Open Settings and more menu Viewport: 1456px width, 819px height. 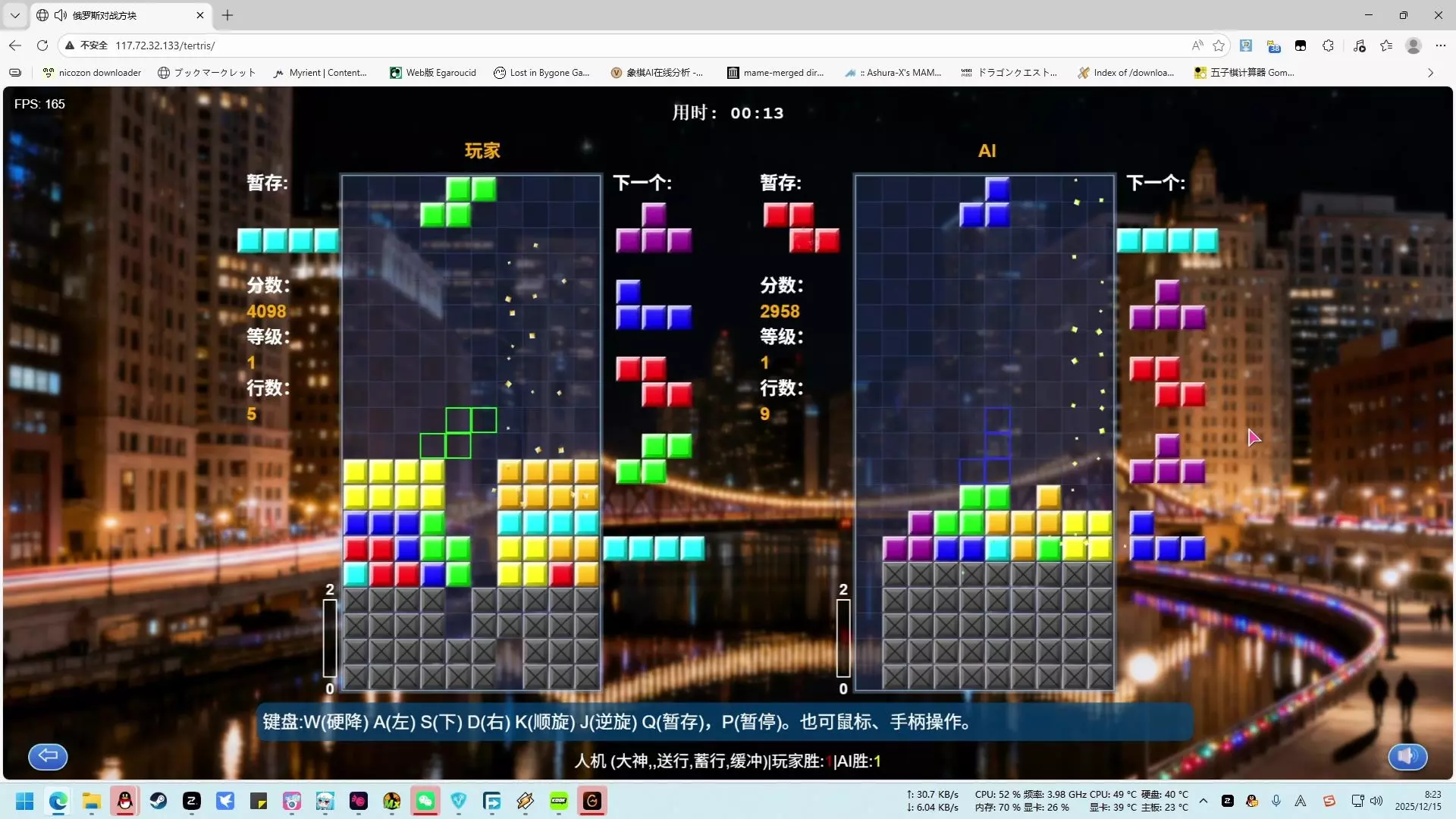tap(1440, 45)
